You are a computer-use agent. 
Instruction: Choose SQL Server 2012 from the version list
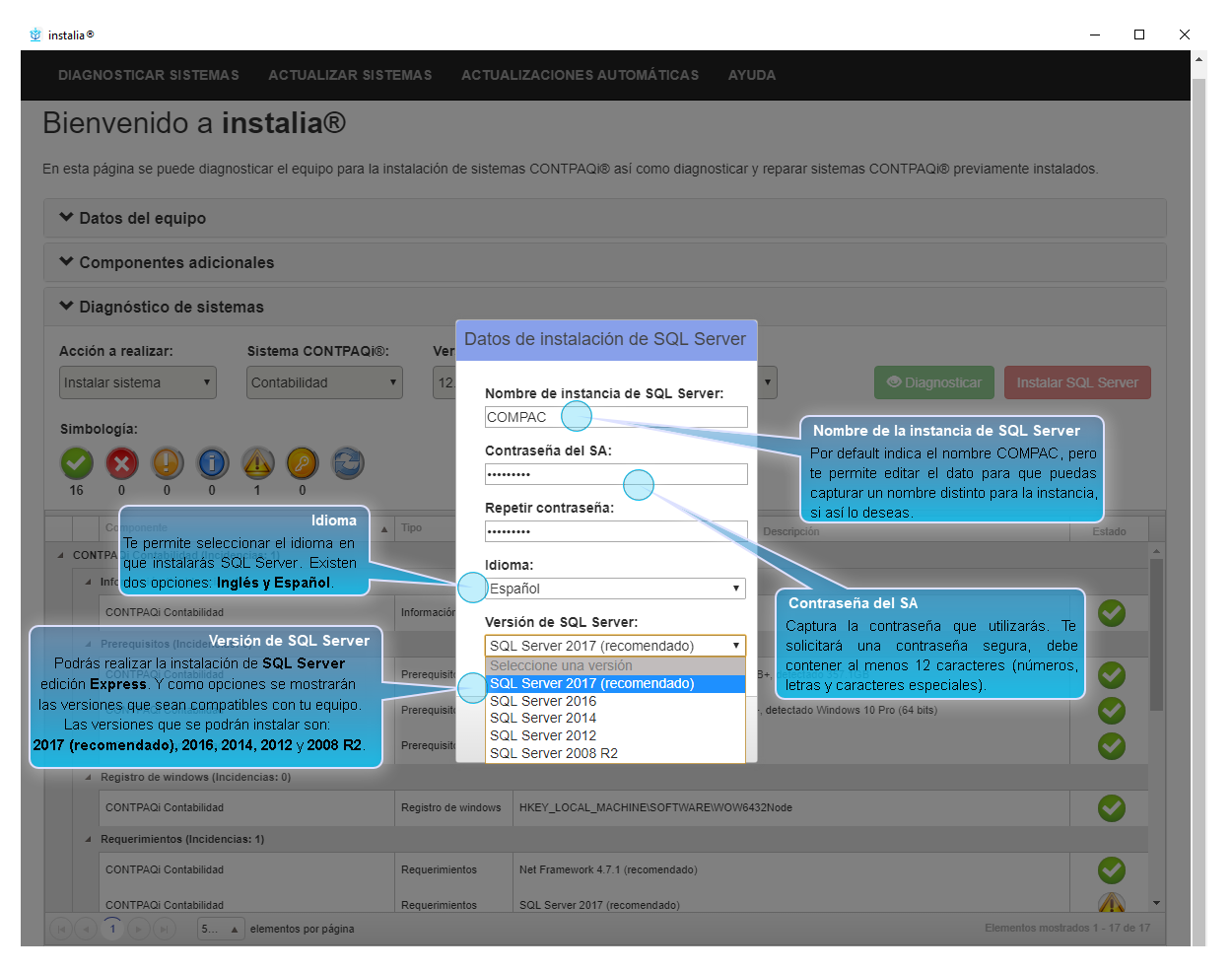pos(615,735)
